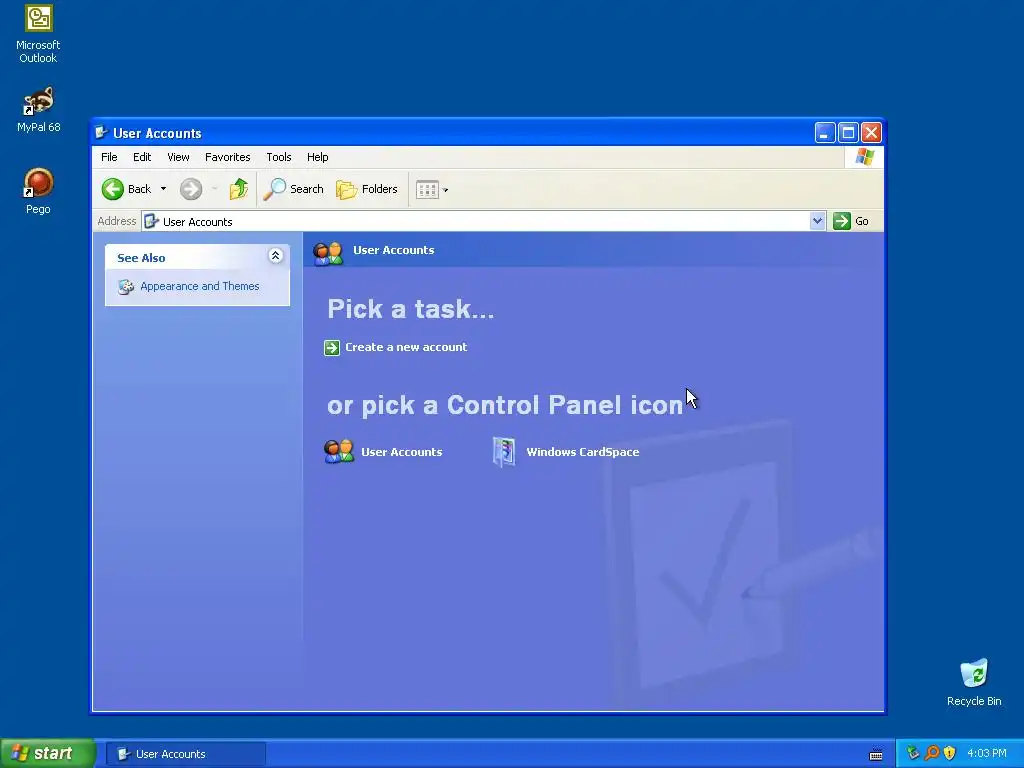Open the Favorites menu
Screen dimensions: 1024x768
(227, 157)
